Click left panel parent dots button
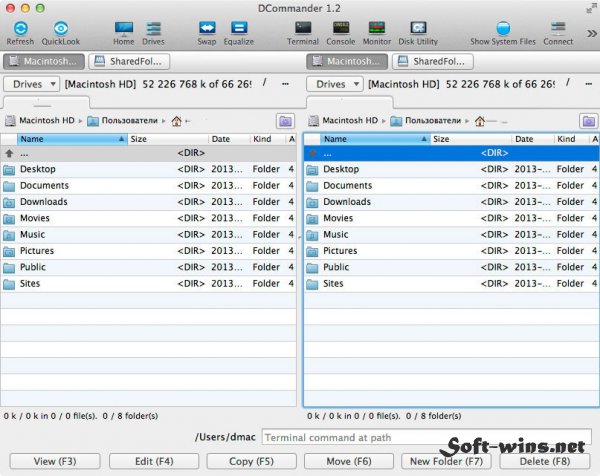The width and height of the screenshot is (600, 476). (x=285, y=83)
